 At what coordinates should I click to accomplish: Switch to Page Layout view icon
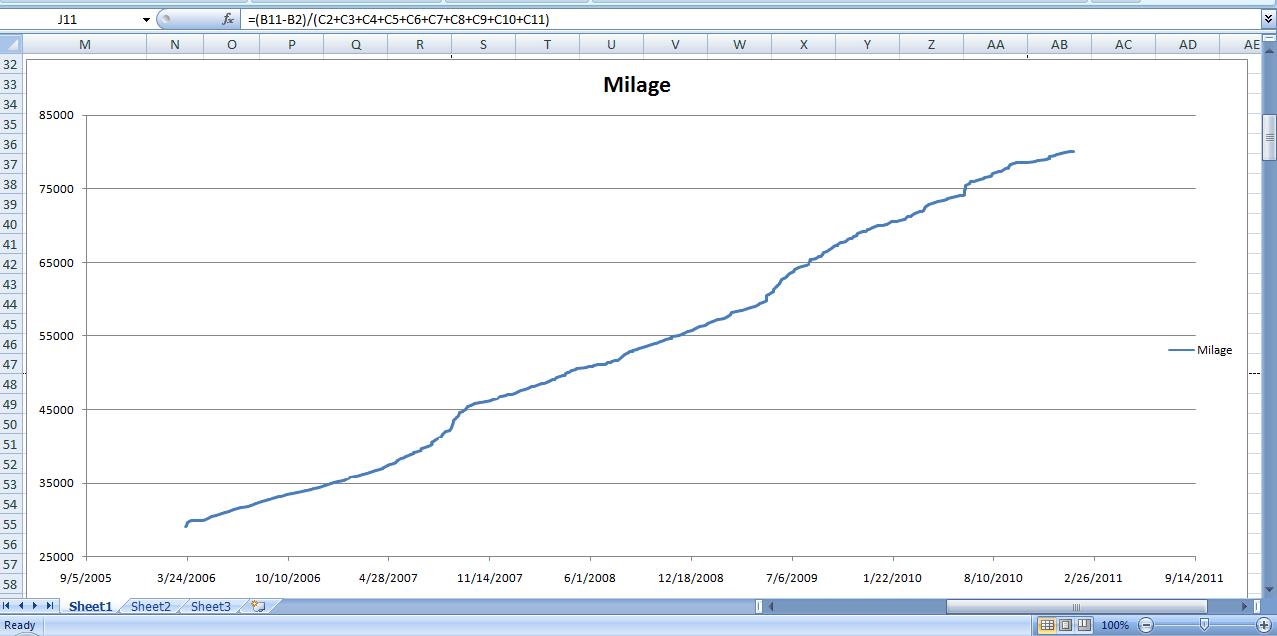point(1065,625)
